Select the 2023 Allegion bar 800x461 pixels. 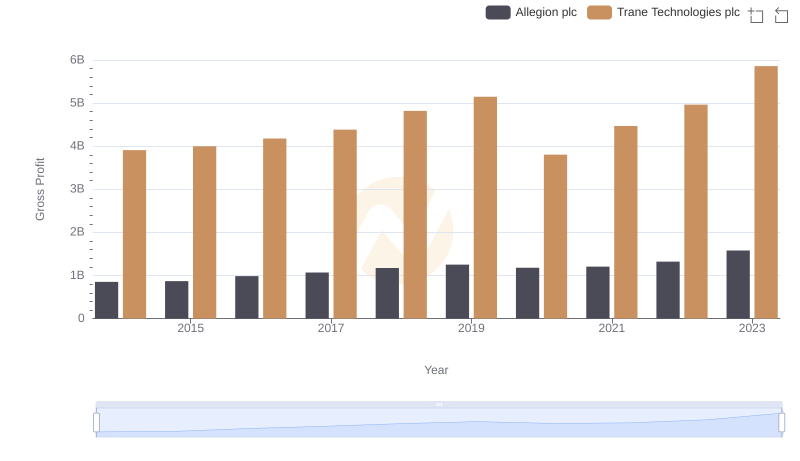[738, 284]
